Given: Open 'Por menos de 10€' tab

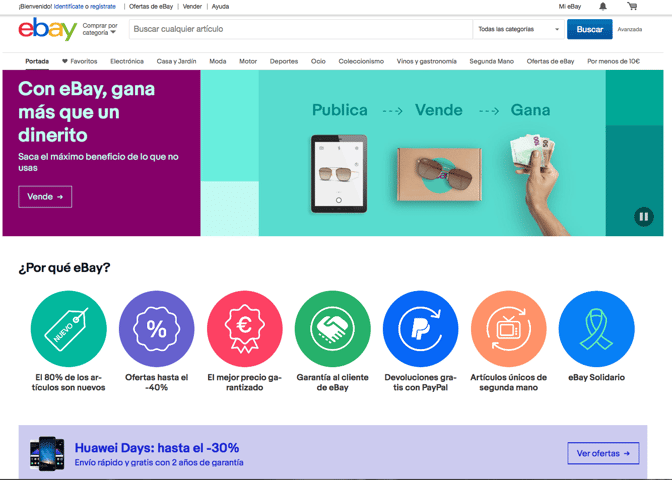Looking at the screenshot, I should (613, 61).
